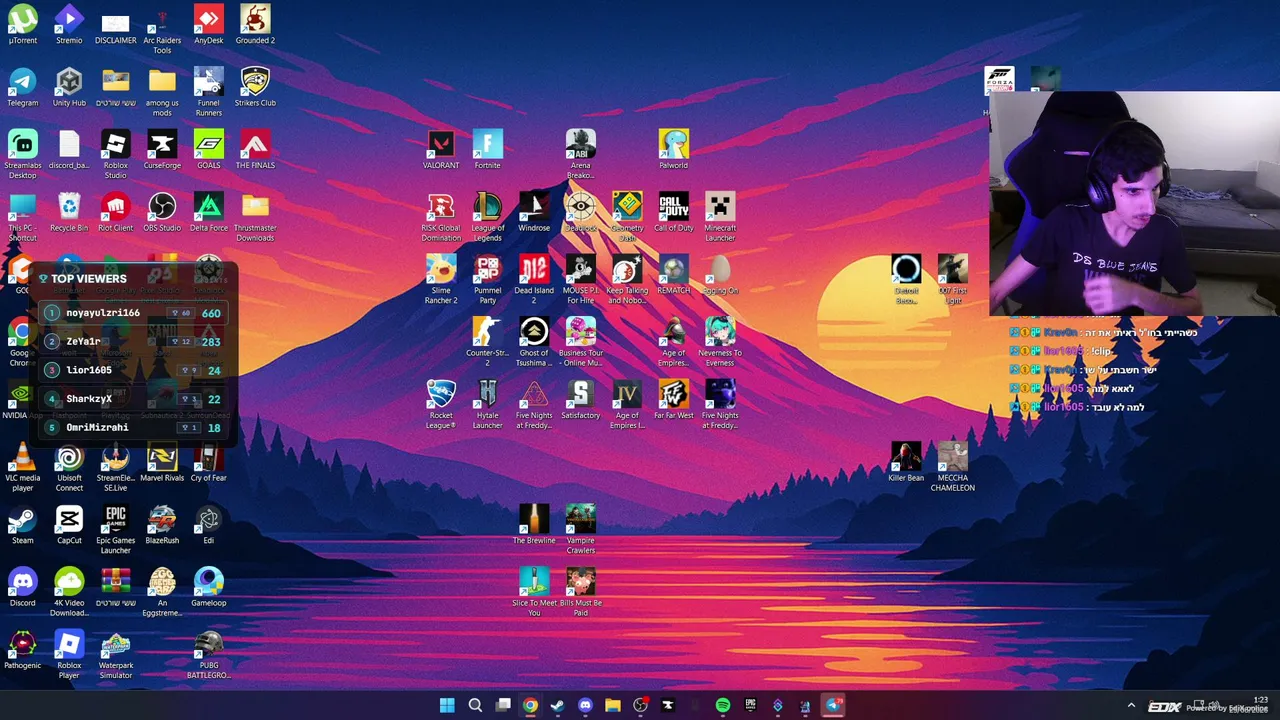
Task: Switch to Spotify in the taskbar
Action: 723,706
